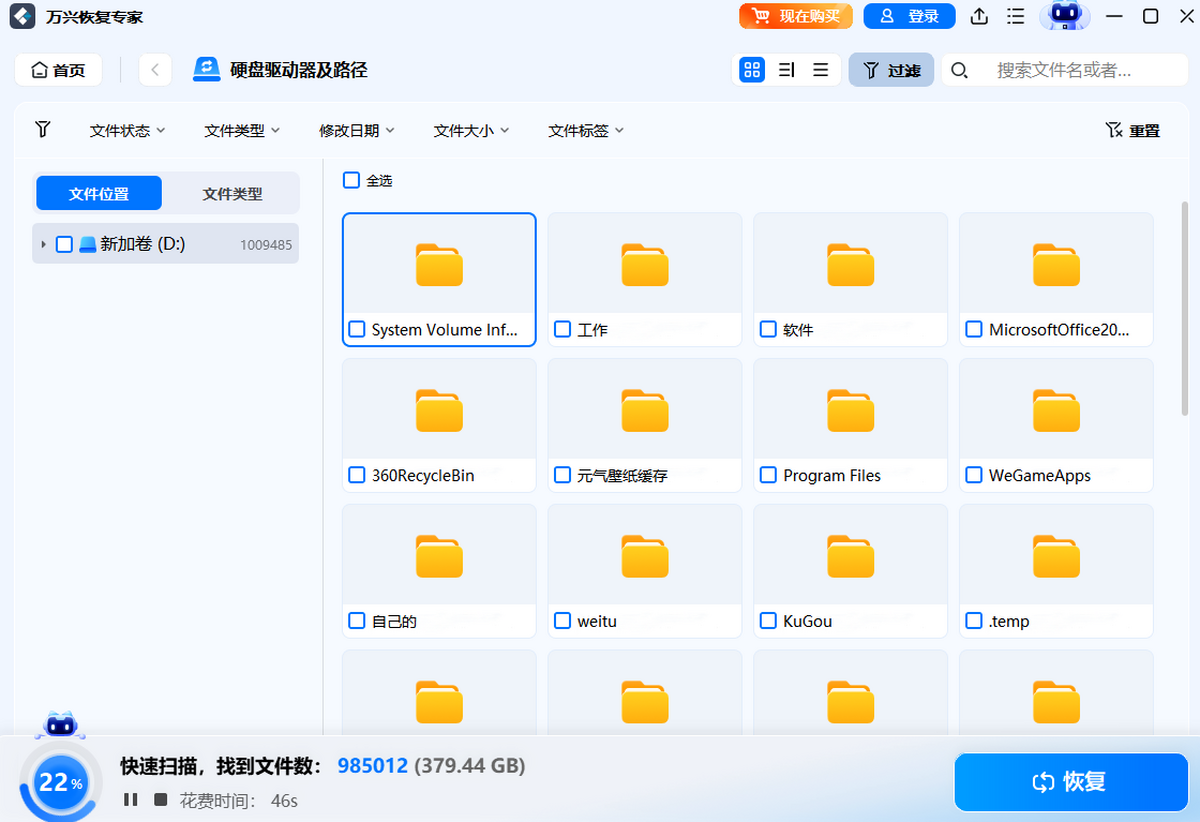Open the robot assistant icon in title bar
1200x822 pixels.
pyautogui.click(x=1064, y=16)
